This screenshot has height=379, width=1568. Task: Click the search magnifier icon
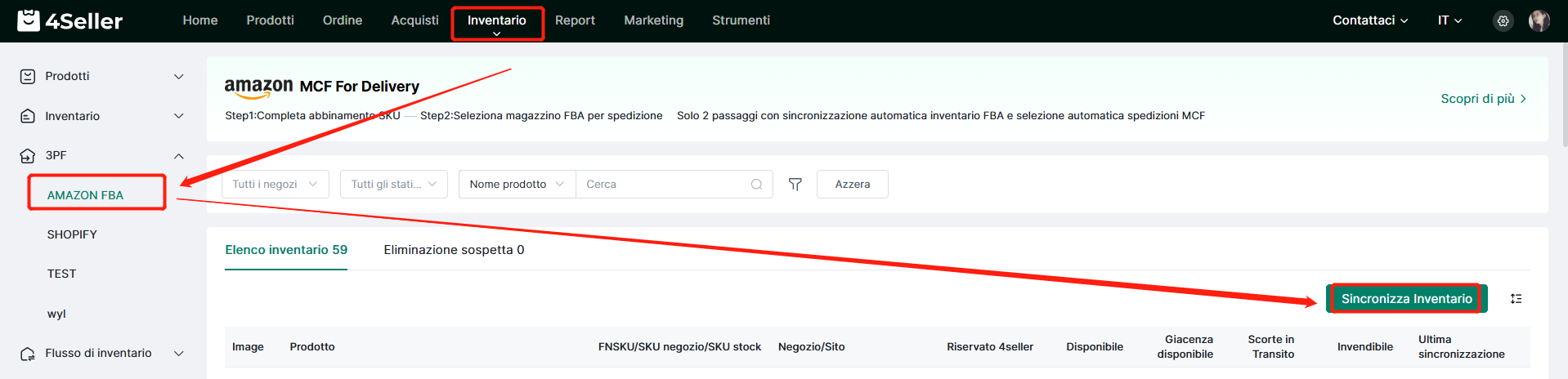[756, 185]
